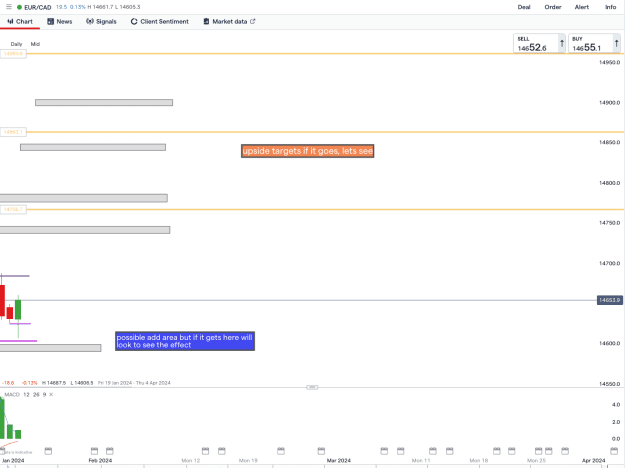Image resolution: width=625 pixels, height=468 pixels.
Task: Select the grey rectangle near 14600.0
Action: (51, 348)
